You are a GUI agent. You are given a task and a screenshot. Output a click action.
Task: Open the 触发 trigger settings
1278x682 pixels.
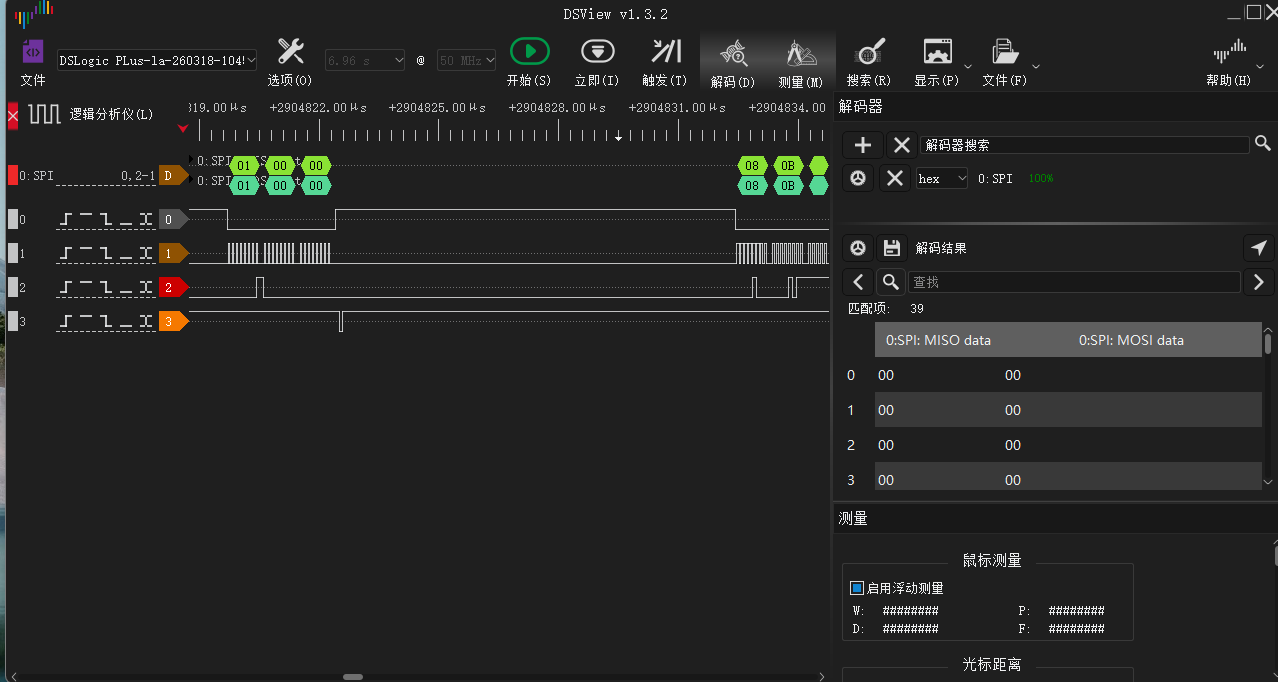664,61
